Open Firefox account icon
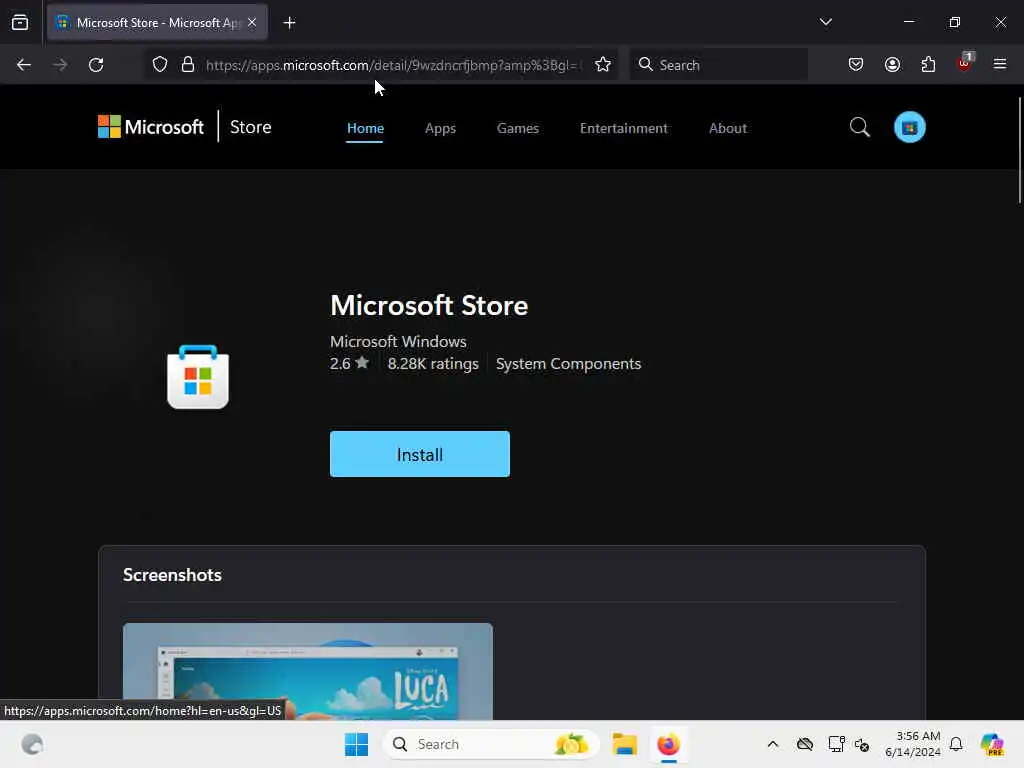Screen dimensions: 1024x768 (x=892, y=65)
